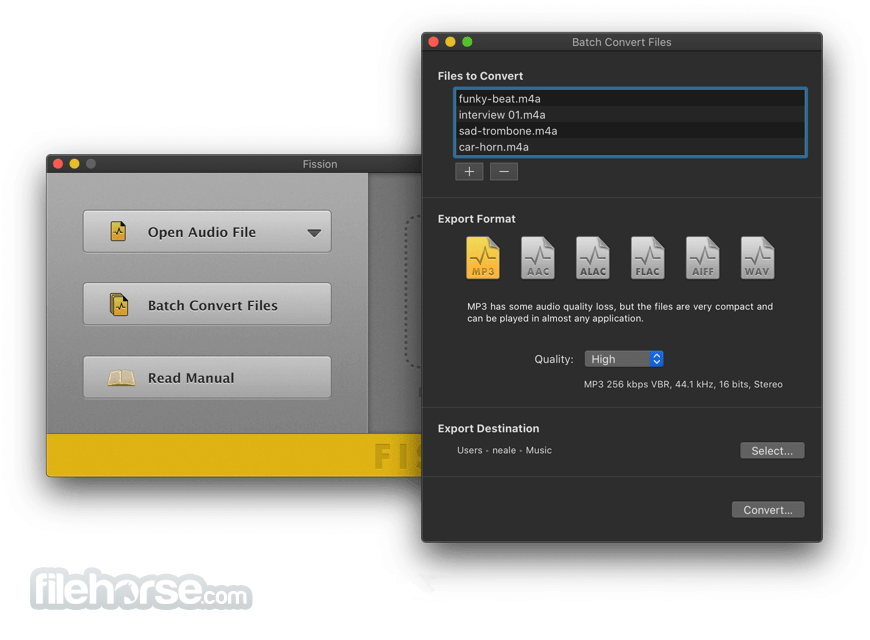Click Batch Convert Files button in Fission window
Image resolution: width=870 pixels, height=640 pixels.
pos(207,304)
